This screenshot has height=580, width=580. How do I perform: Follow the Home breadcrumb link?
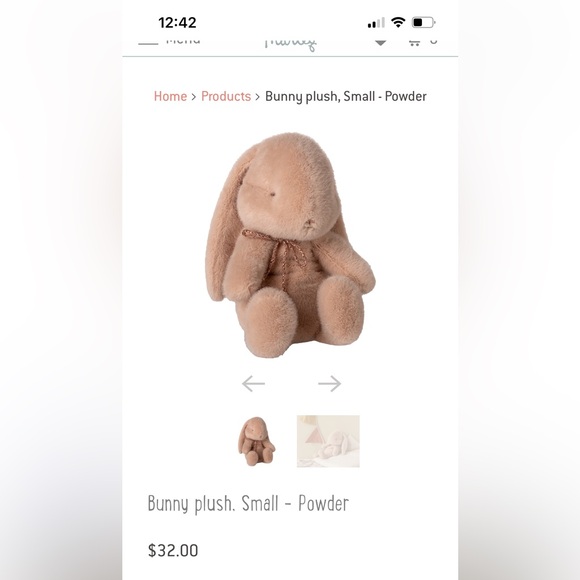(170, 96)
